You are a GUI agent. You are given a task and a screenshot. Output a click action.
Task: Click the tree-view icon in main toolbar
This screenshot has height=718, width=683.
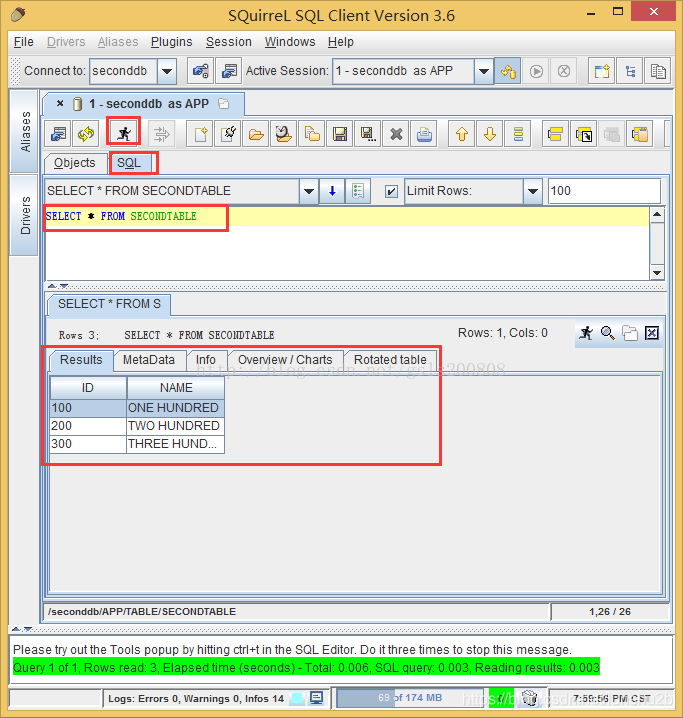click(x=629, y=71)
